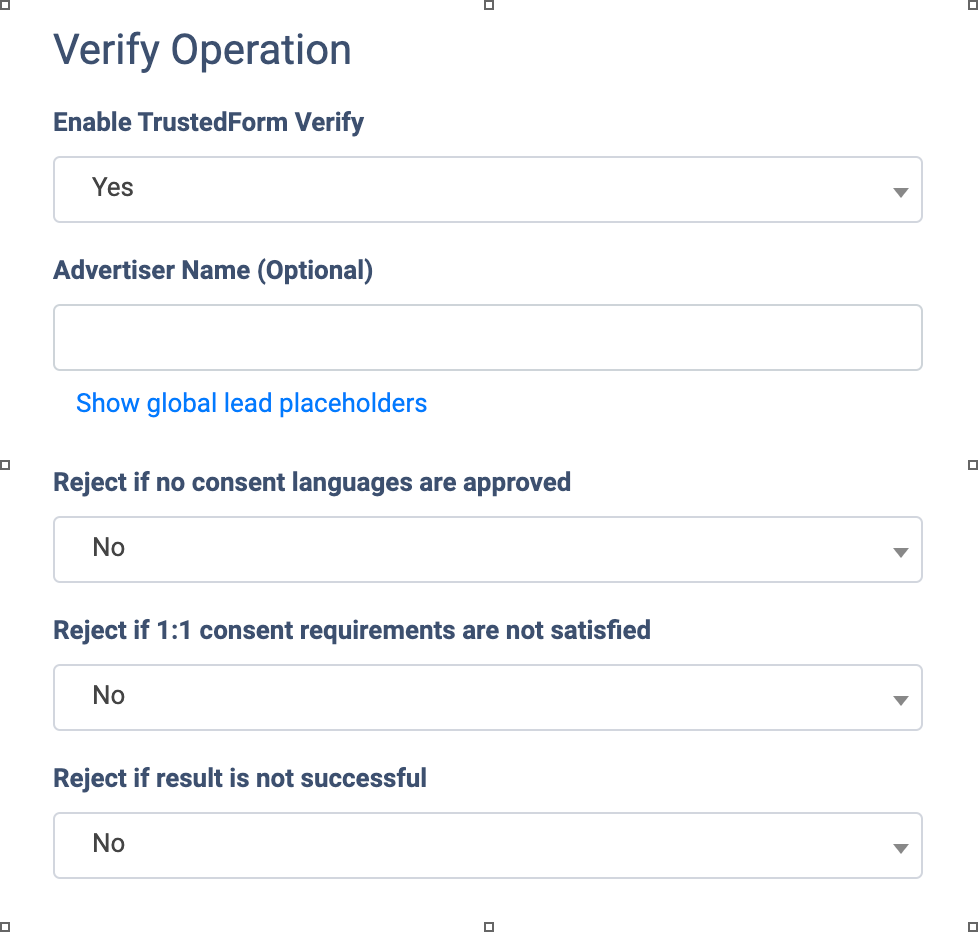Grab the top-left corner resize handle

tap(5, 5)
